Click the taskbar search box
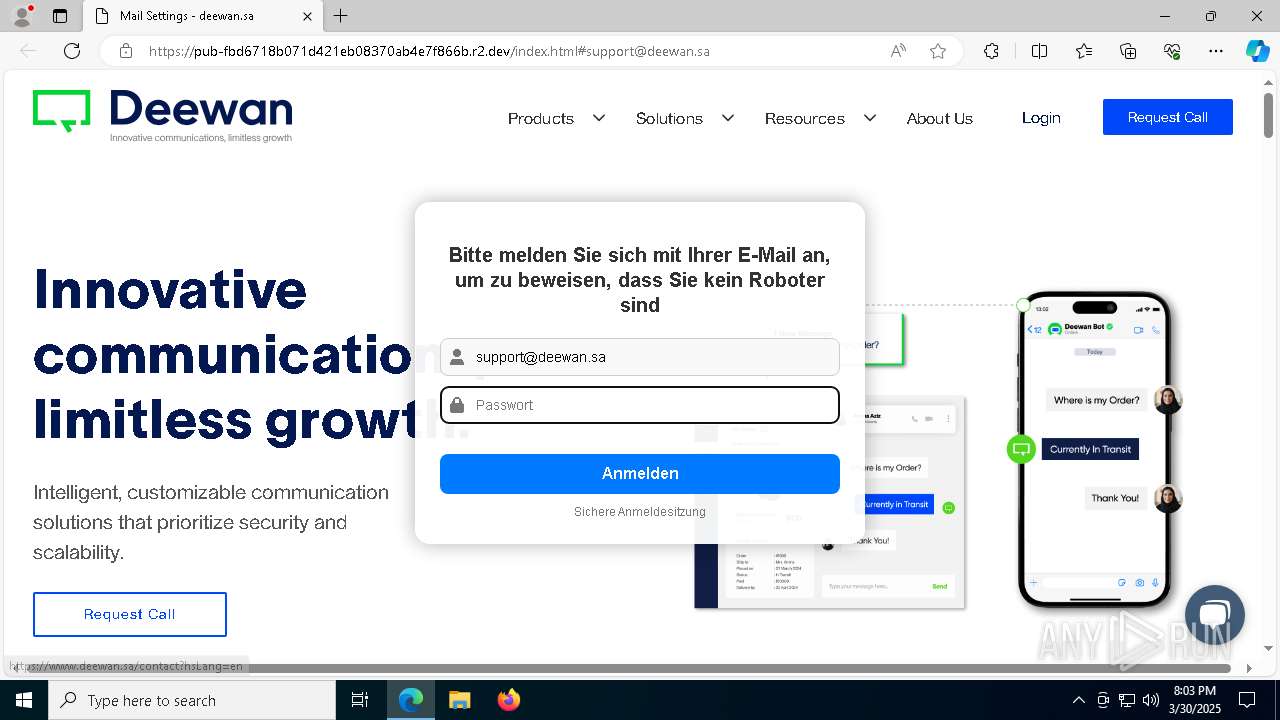 tap(192, 700)
